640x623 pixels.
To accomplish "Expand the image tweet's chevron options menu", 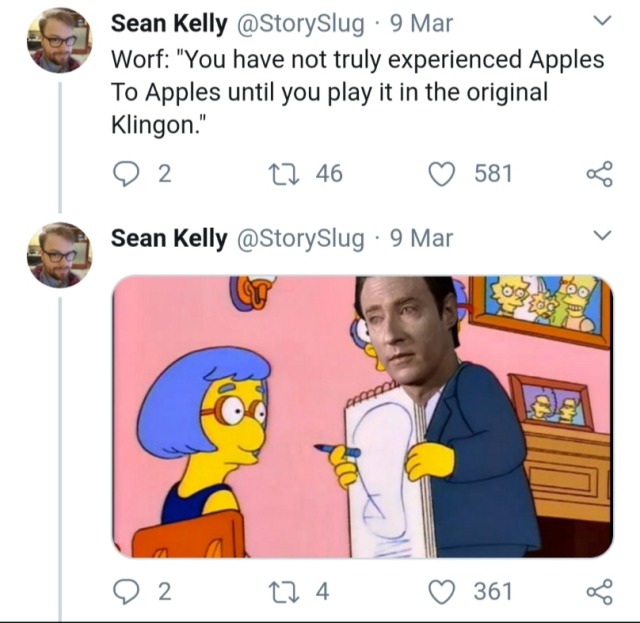I will point(601,237).
